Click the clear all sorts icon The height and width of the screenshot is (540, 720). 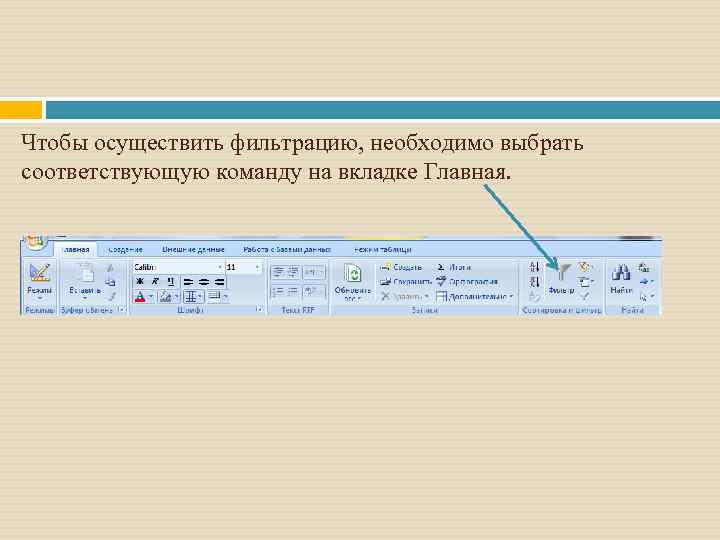point(534,297)
